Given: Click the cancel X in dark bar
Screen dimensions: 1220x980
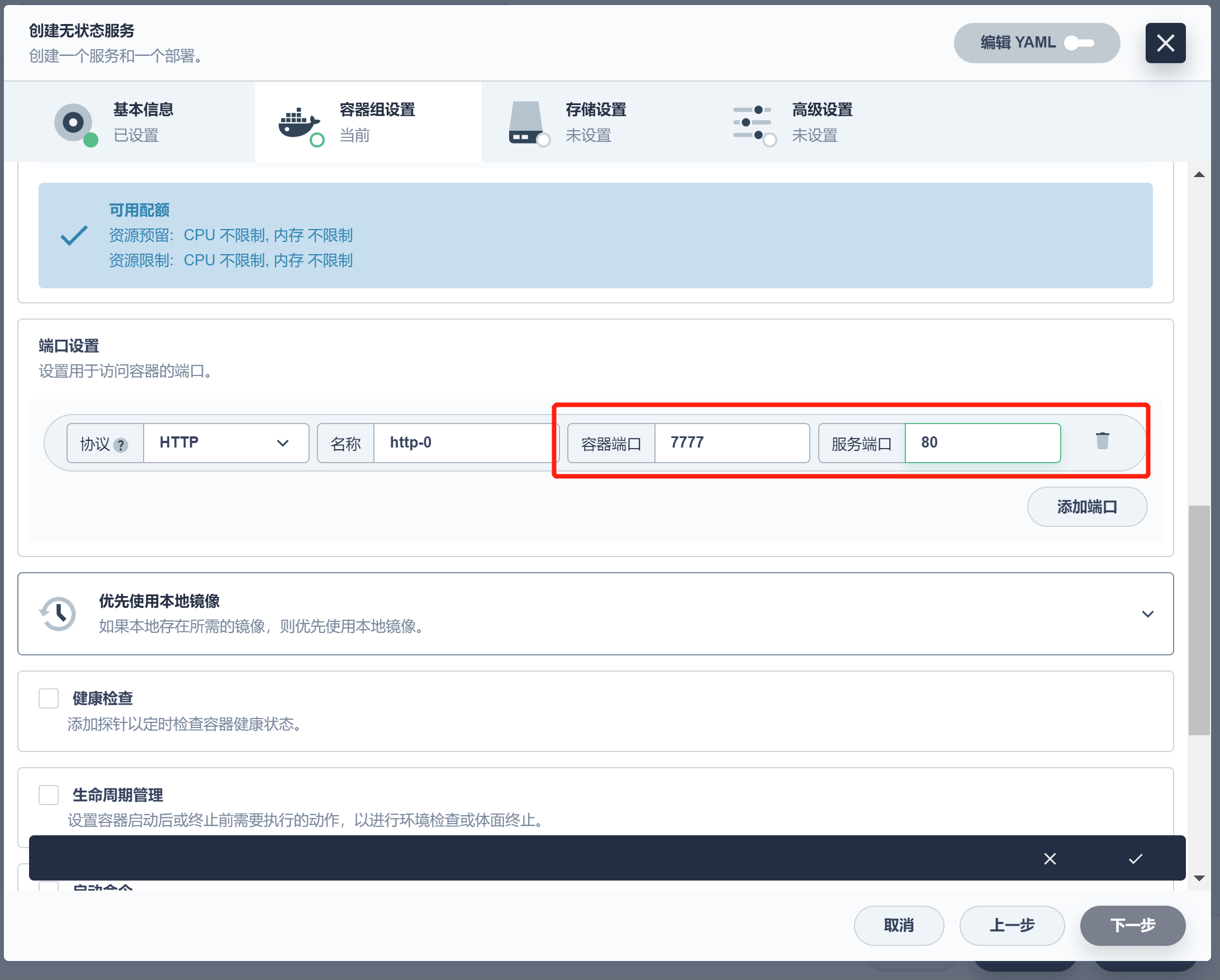Looking at the screenshot, I should [1050, 858].
